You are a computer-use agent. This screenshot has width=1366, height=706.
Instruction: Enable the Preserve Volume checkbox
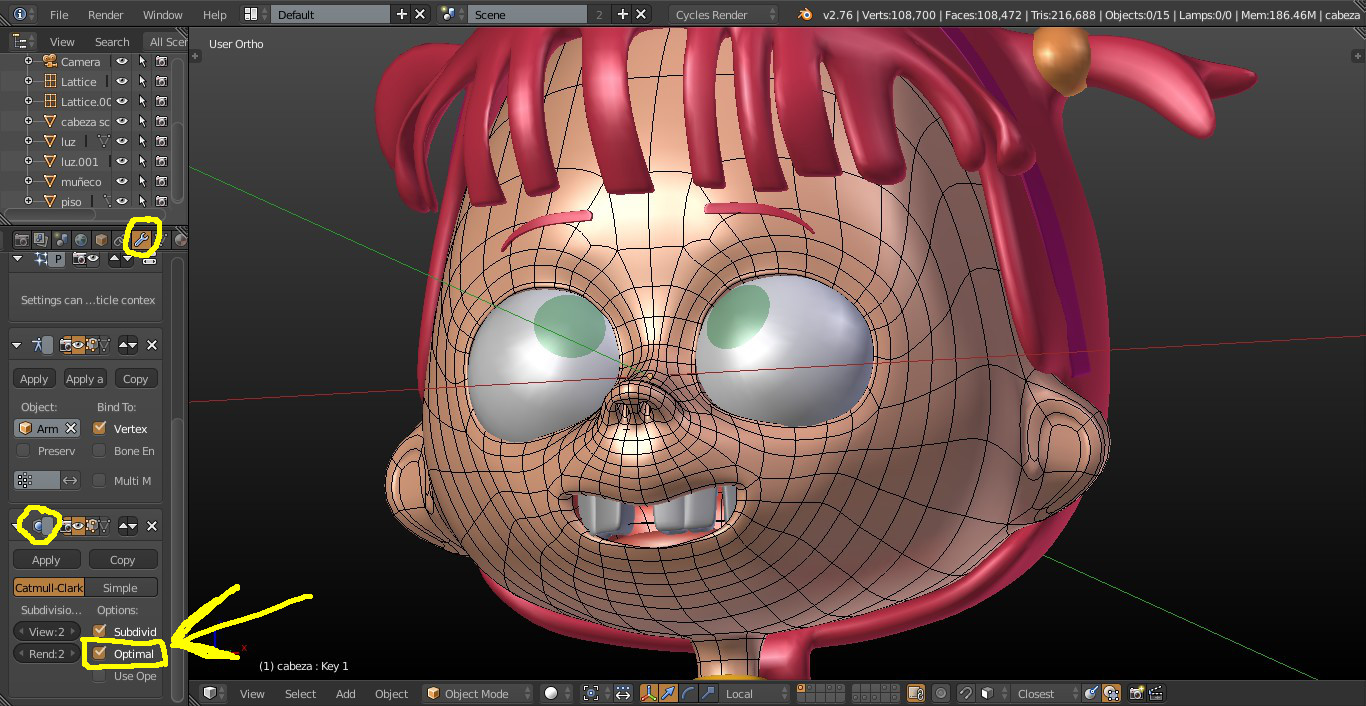click(23, 451)
